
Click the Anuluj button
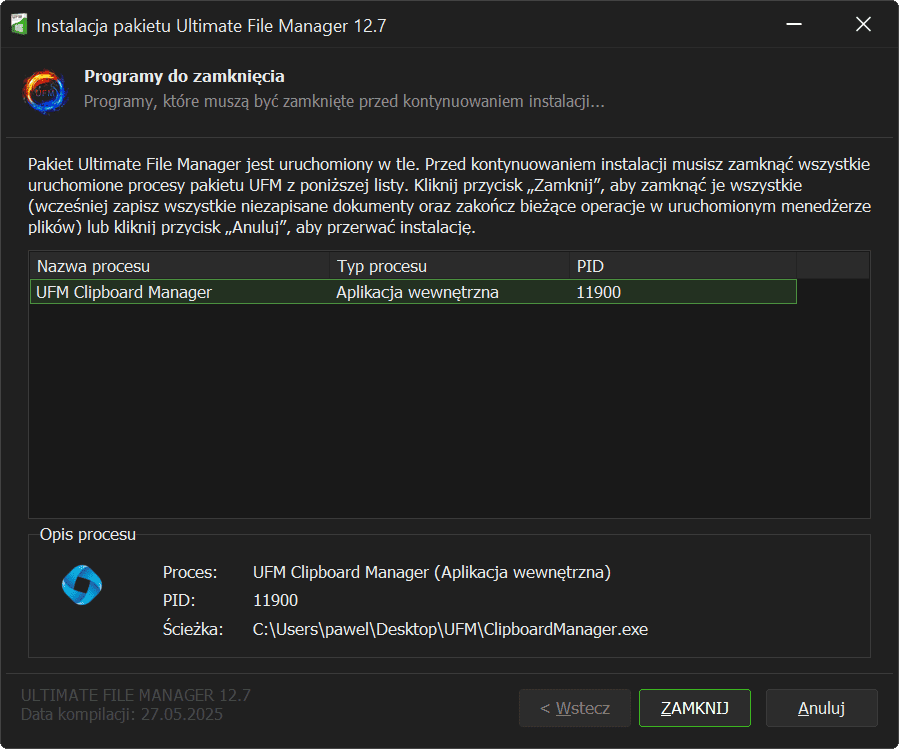tap(821, 708)
